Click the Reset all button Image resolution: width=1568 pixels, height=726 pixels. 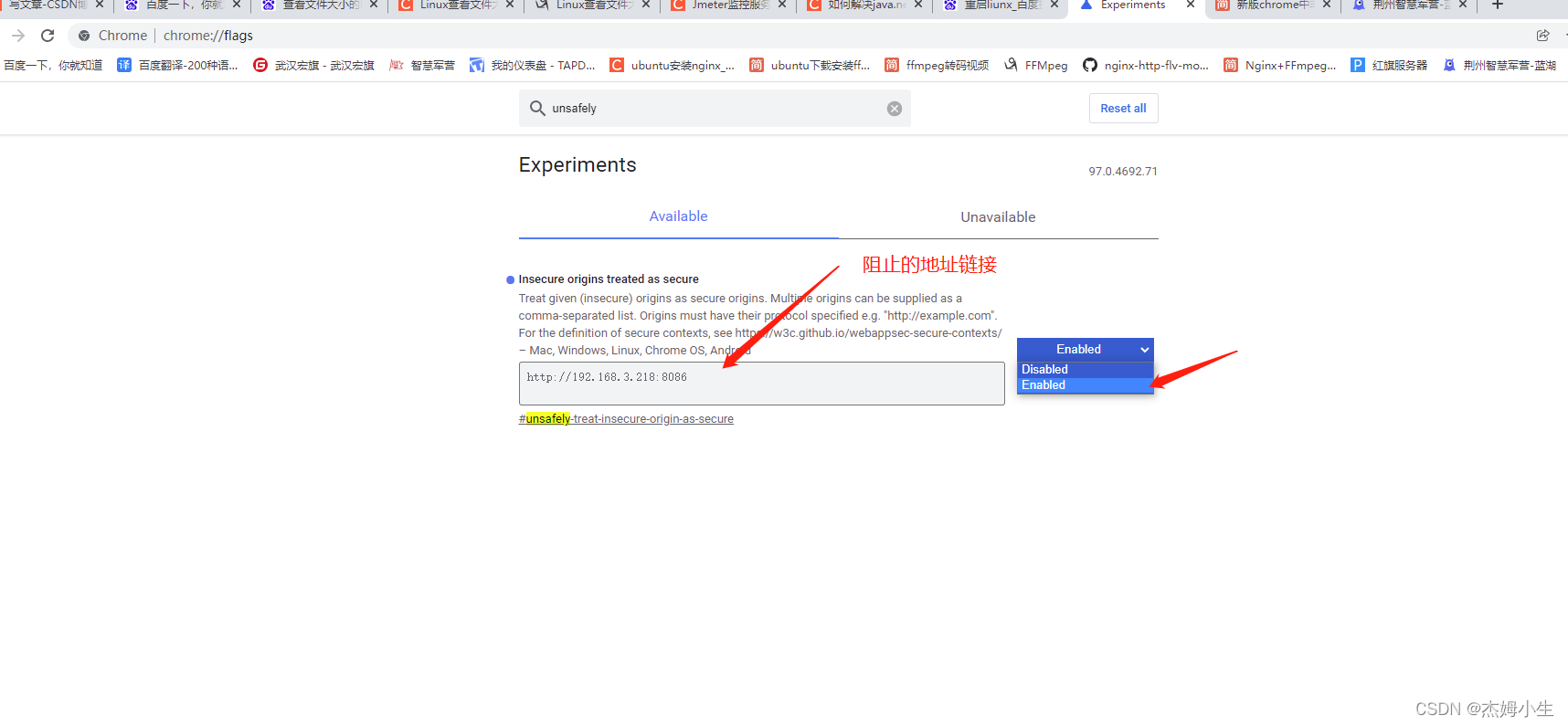(x=1123, y=108)
